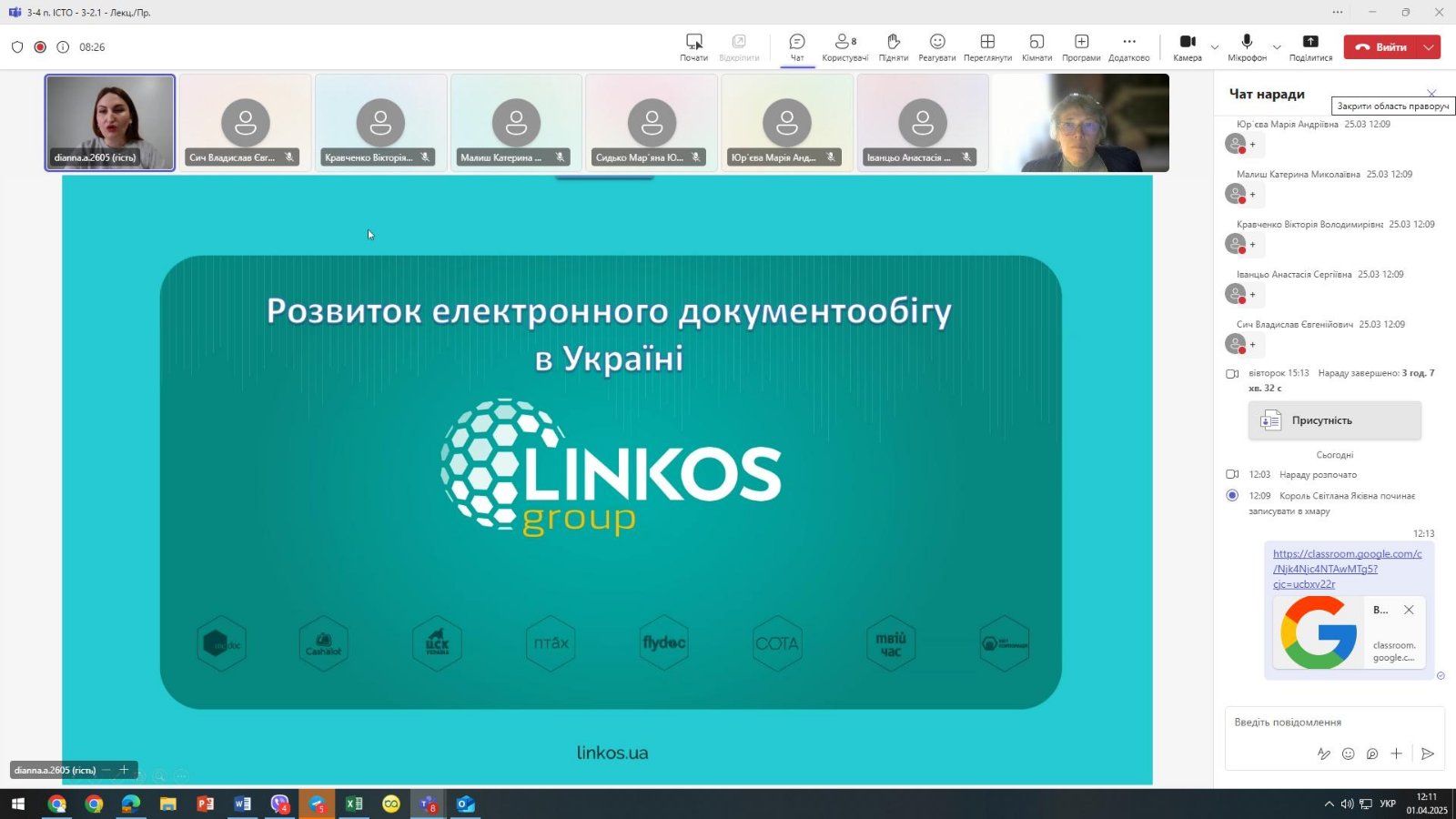Open Telegram from the taskbar

point(317,804)
